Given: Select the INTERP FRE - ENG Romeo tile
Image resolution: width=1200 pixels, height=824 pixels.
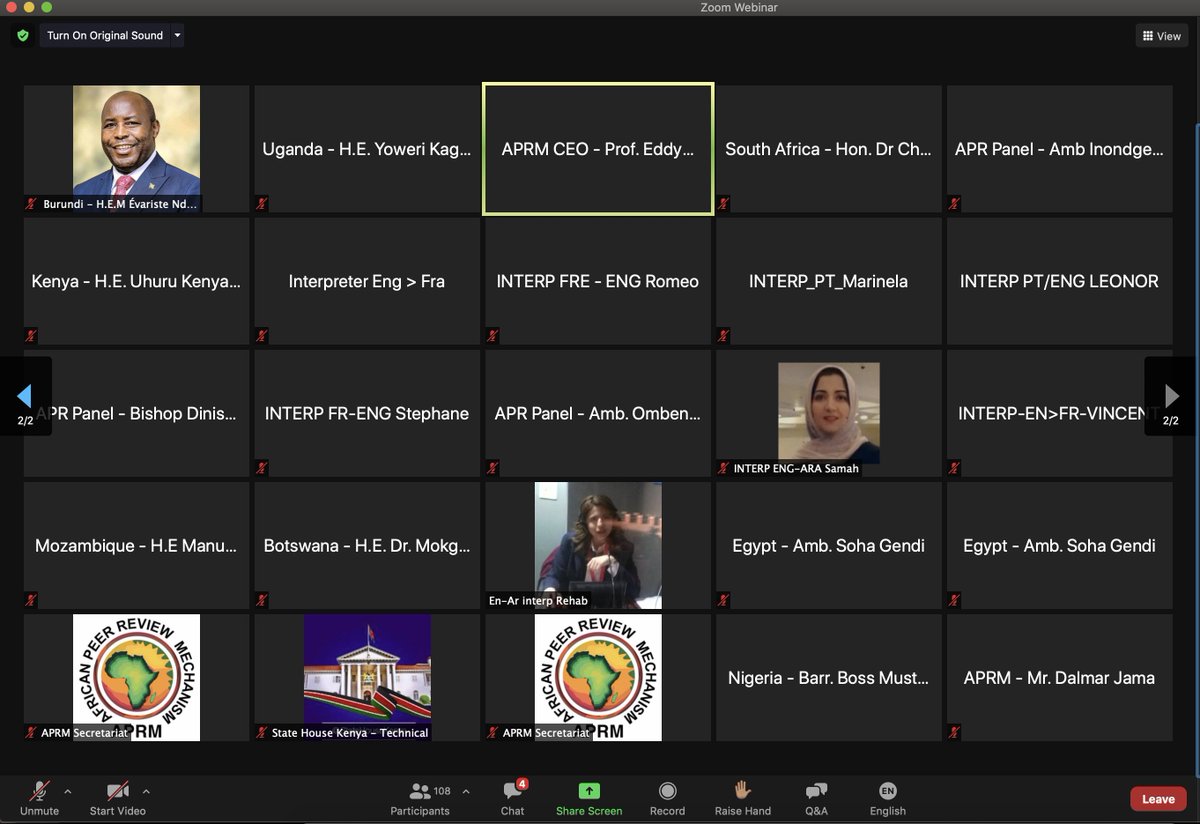Looking at the screenshot, I should pos(598,281).
